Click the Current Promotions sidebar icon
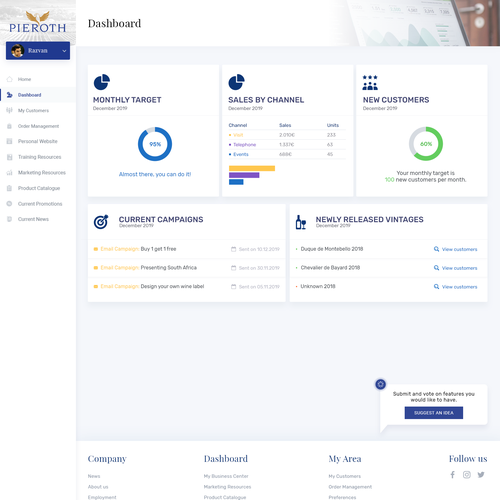The width and height of the screenshot is (500, 500). [9, 204]
